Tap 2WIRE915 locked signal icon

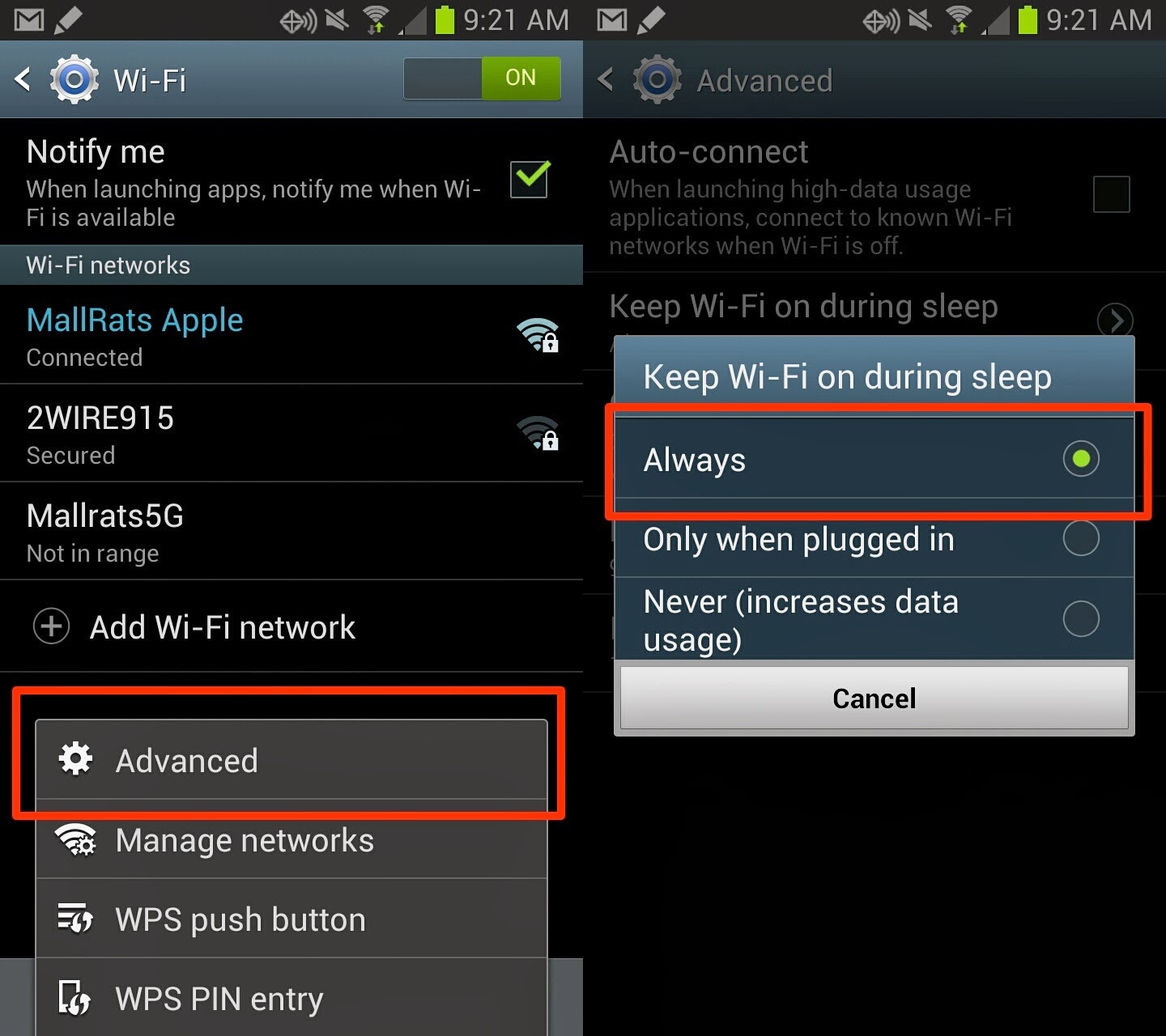[538, 433]
